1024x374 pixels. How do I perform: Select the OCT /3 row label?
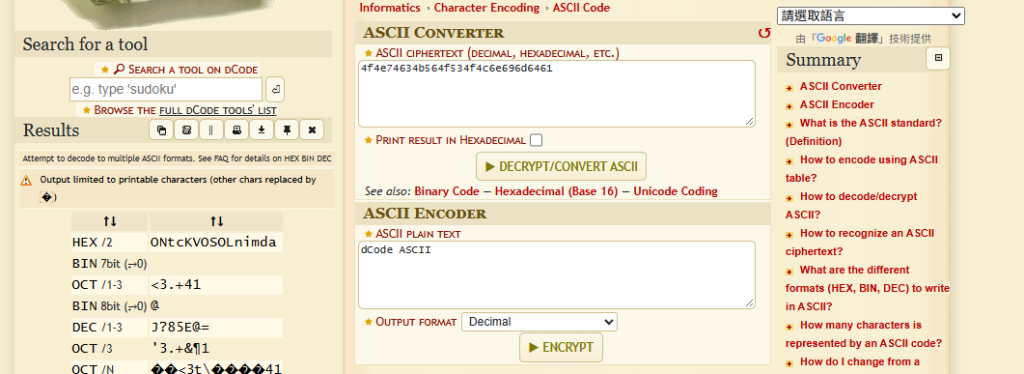92,348
